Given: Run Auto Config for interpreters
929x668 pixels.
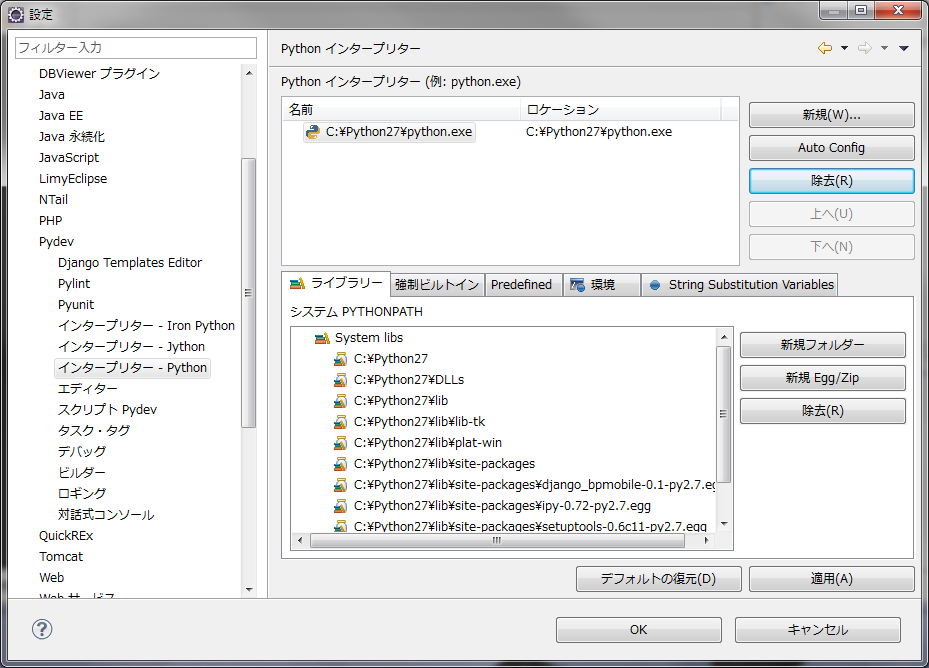Looking at the screenshot, I should [831, 148].
